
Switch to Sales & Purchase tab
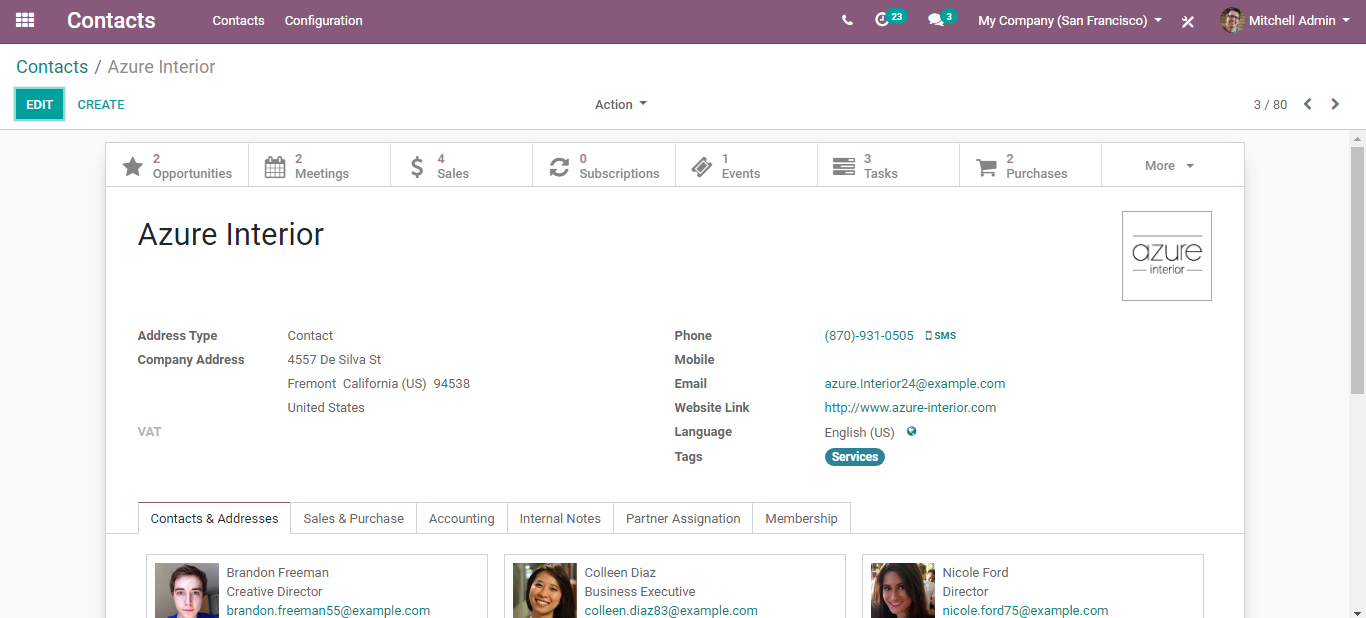pyautogui.click(x=353, y=518)
